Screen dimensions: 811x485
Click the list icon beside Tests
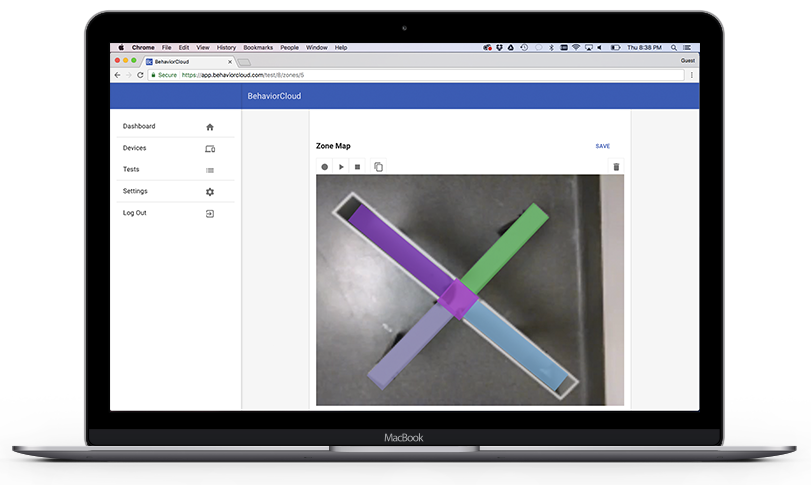(x=209, y=170)
